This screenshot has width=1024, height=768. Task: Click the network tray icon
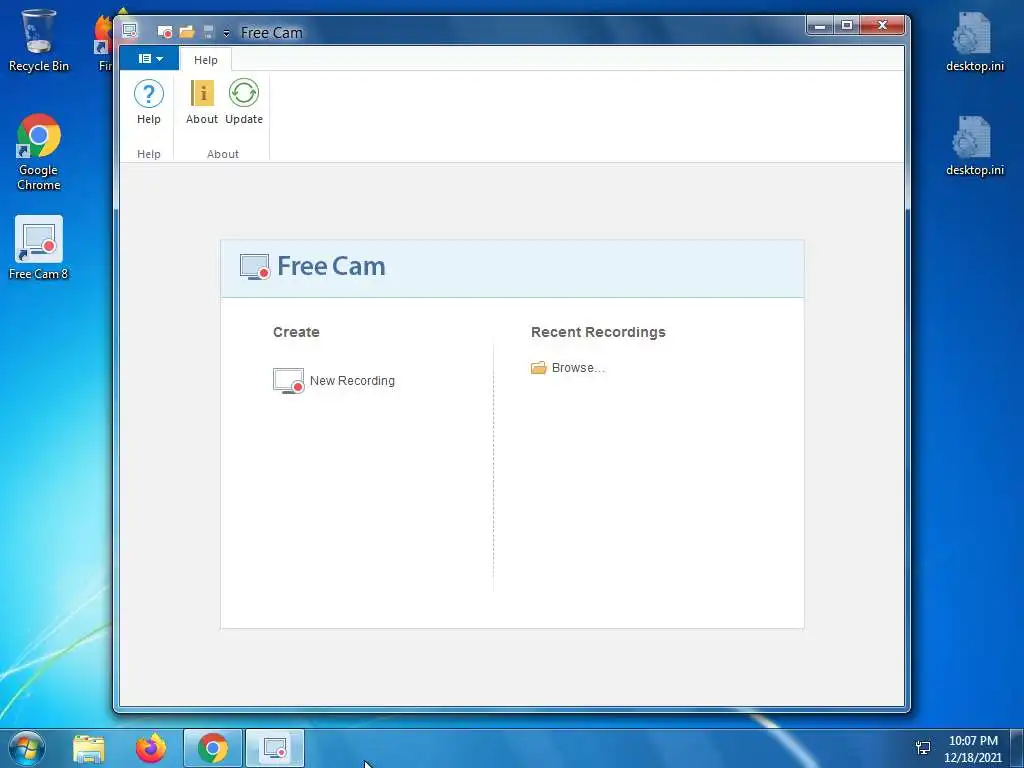[x=923, y=748]
